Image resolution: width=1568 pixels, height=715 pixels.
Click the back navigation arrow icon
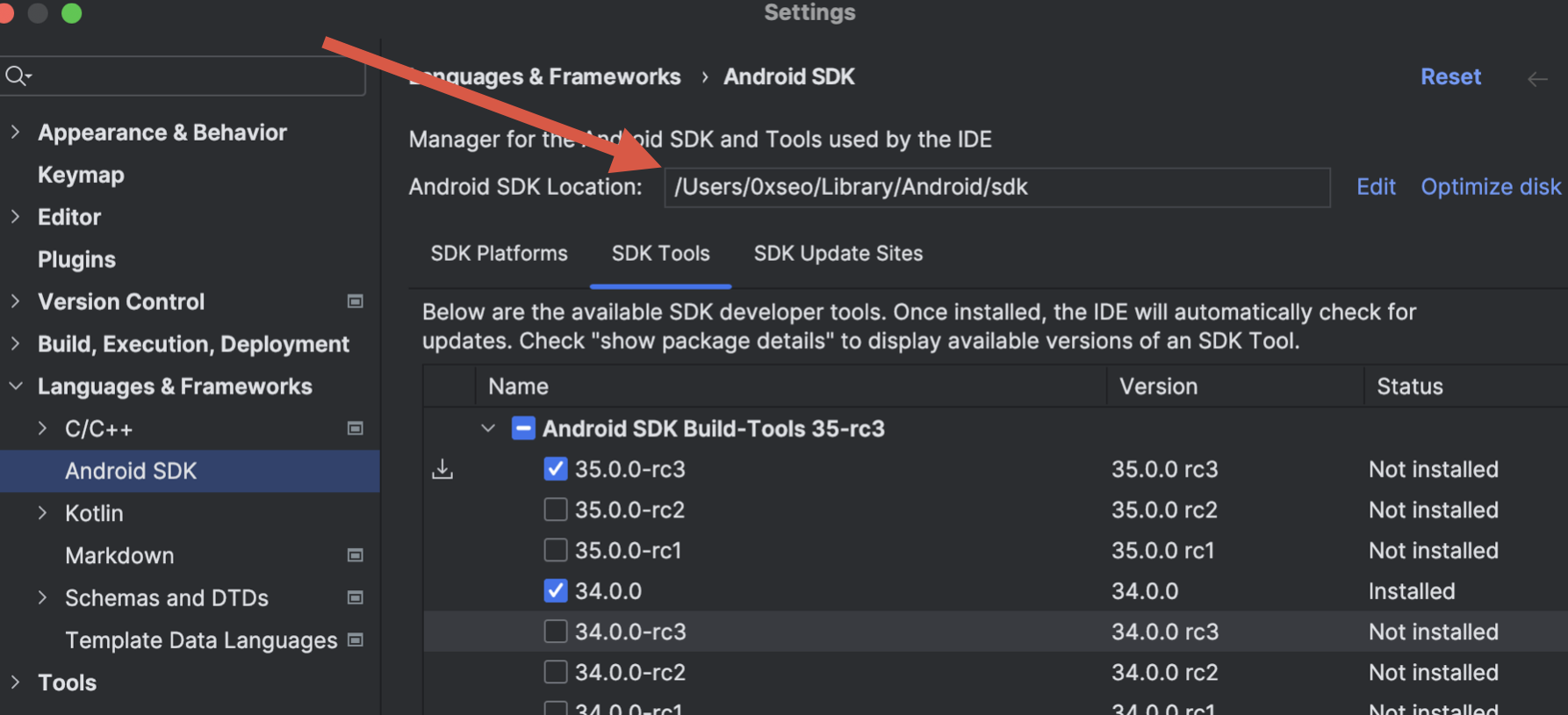tap(1537, 79)
